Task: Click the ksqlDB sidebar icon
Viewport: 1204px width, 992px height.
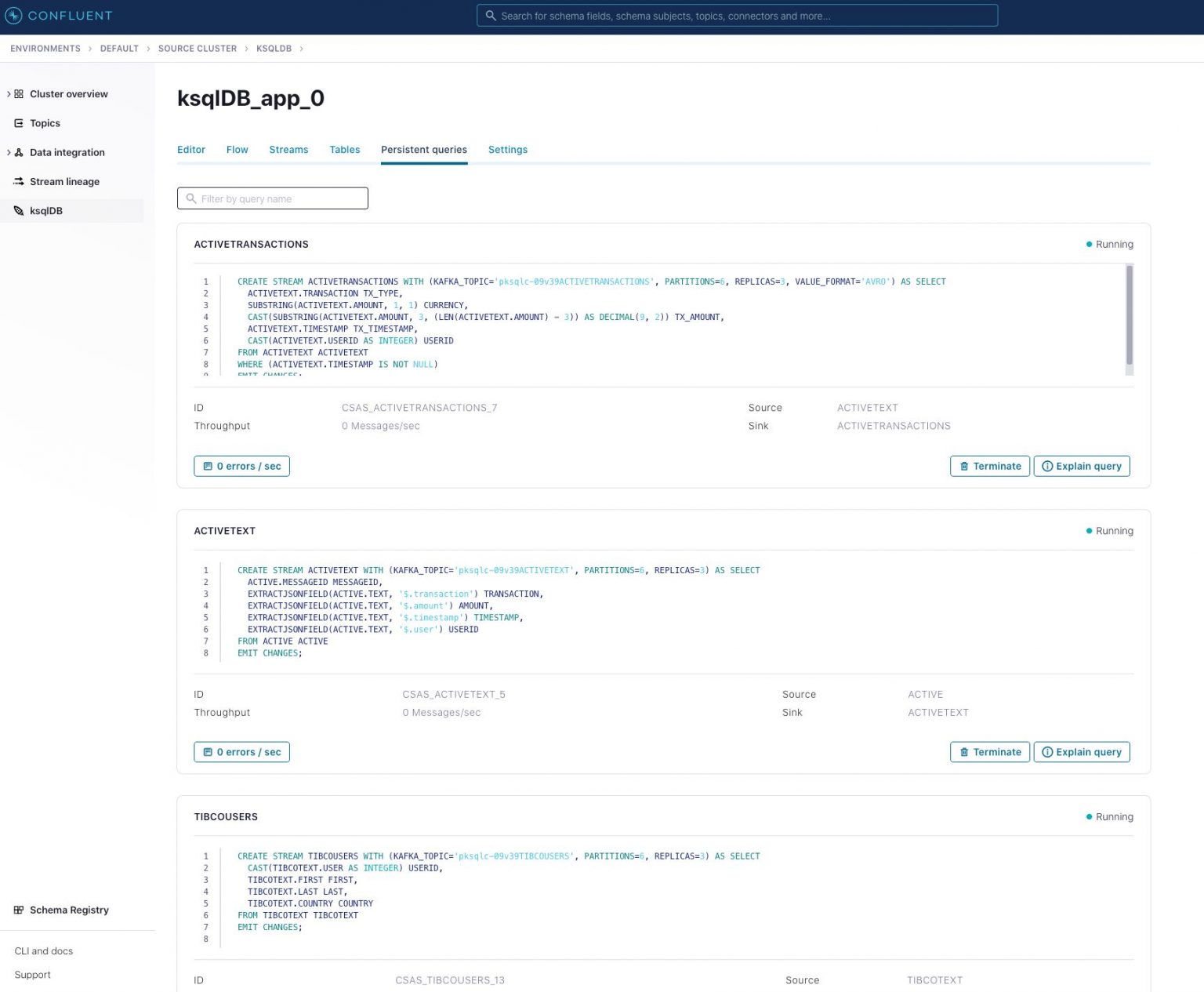Action: coord(18,210)
